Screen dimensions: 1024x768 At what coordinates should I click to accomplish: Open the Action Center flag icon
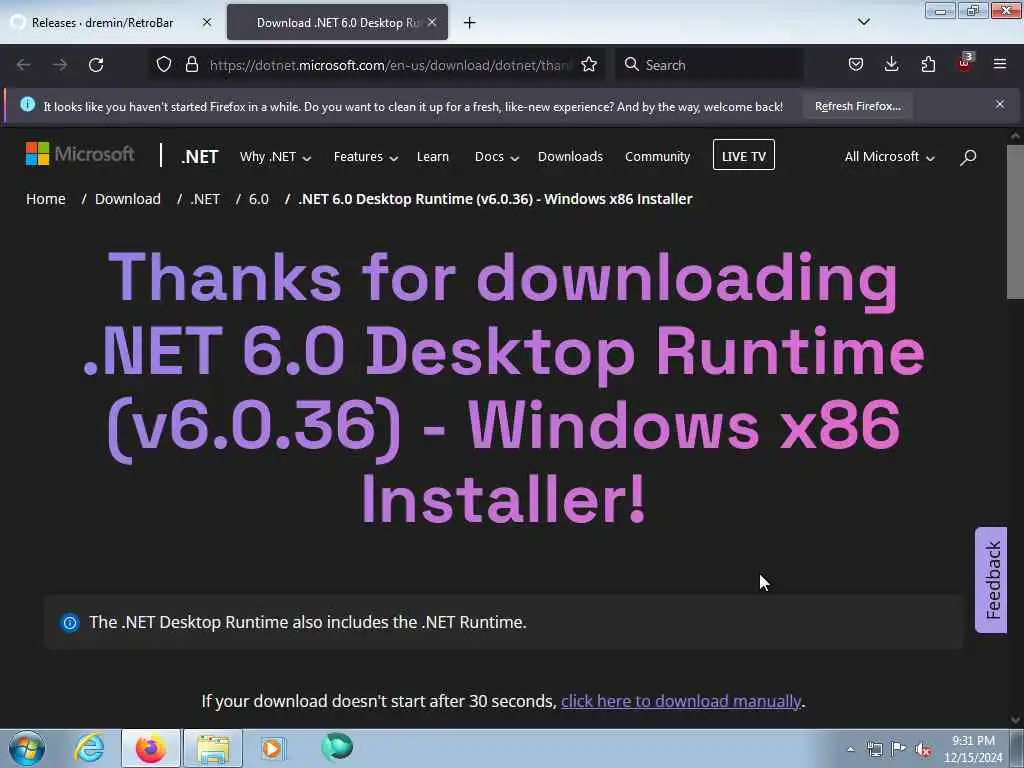[x=899, y=749]
